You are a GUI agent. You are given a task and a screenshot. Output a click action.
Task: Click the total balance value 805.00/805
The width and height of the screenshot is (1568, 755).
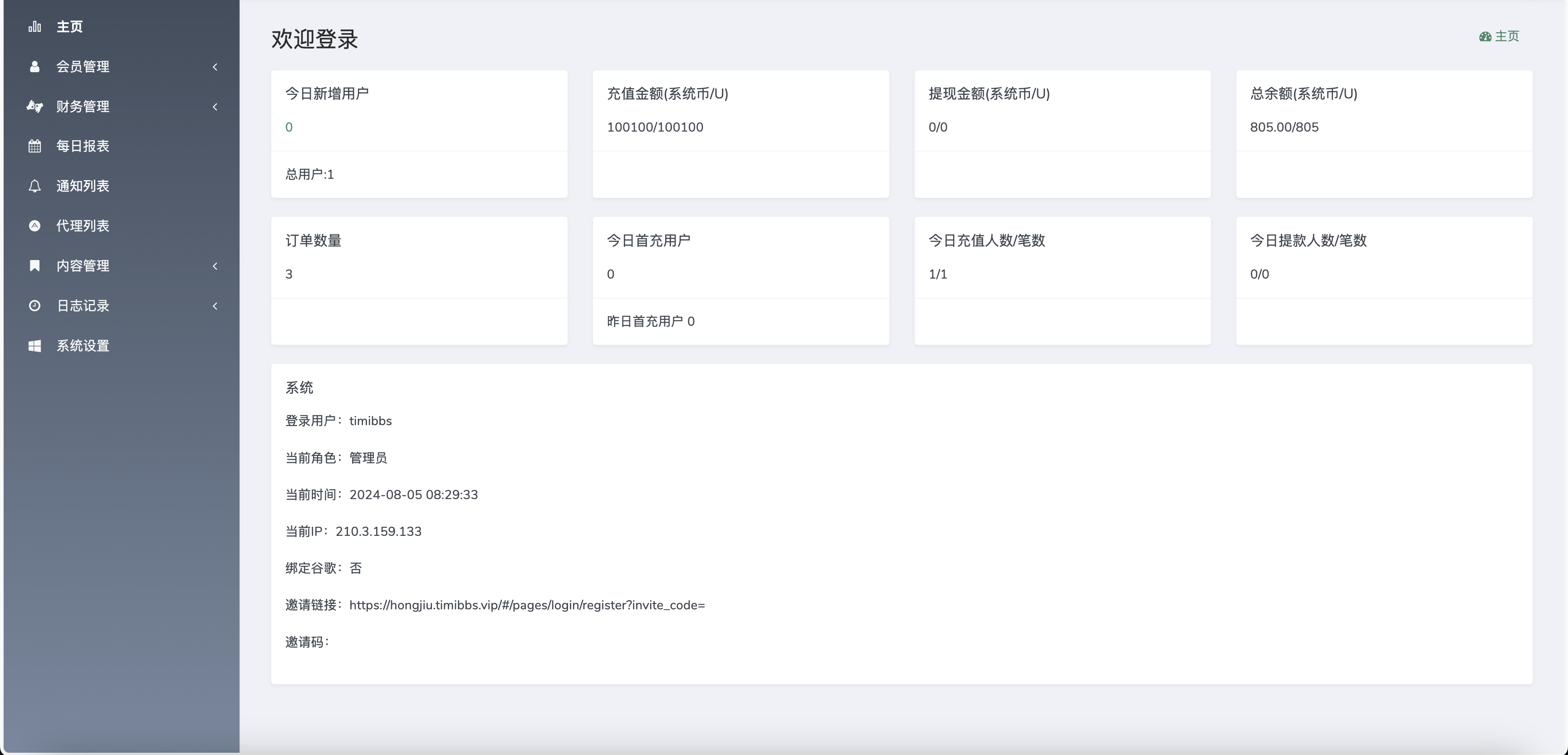point(1284,127)
